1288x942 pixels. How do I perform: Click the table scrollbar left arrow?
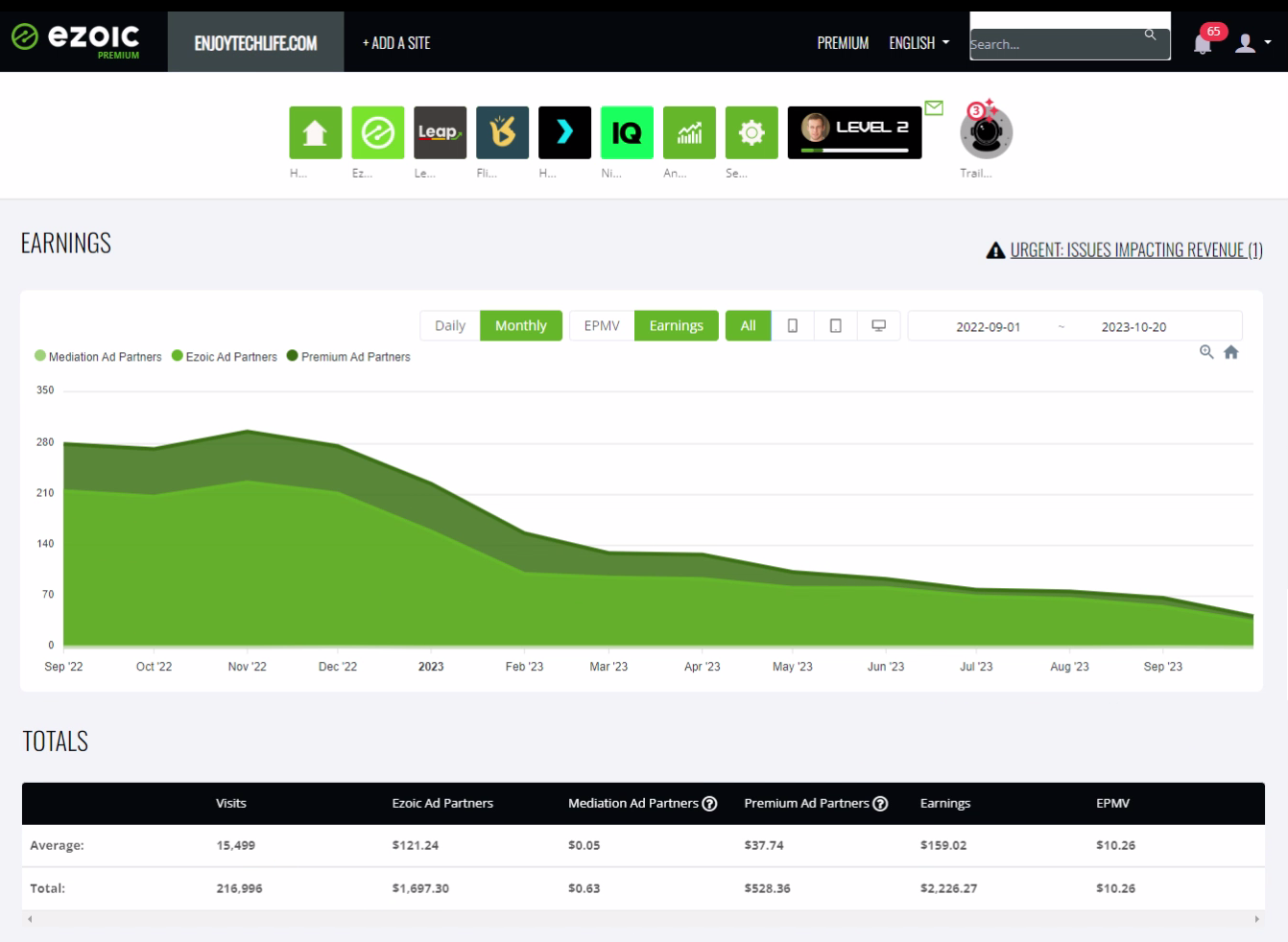(30, 919)
